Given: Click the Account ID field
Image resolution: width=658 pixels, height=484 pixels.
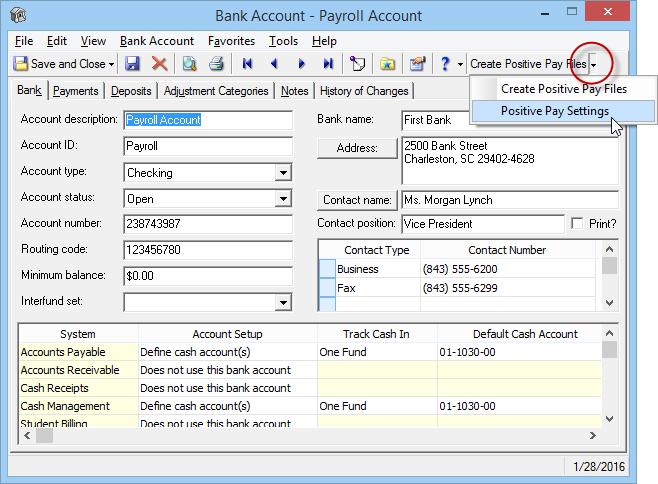Looking at the screenshot, I should coord(208,147).
